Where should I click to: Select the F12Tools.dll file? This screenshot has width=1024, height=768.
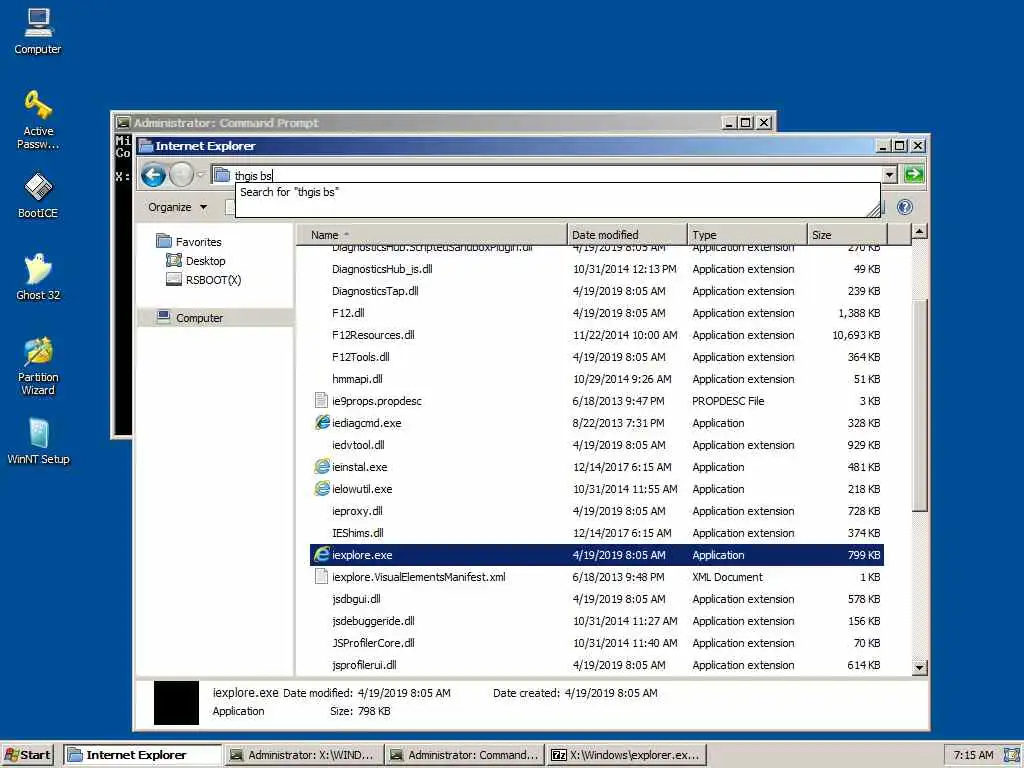(360, 357)
